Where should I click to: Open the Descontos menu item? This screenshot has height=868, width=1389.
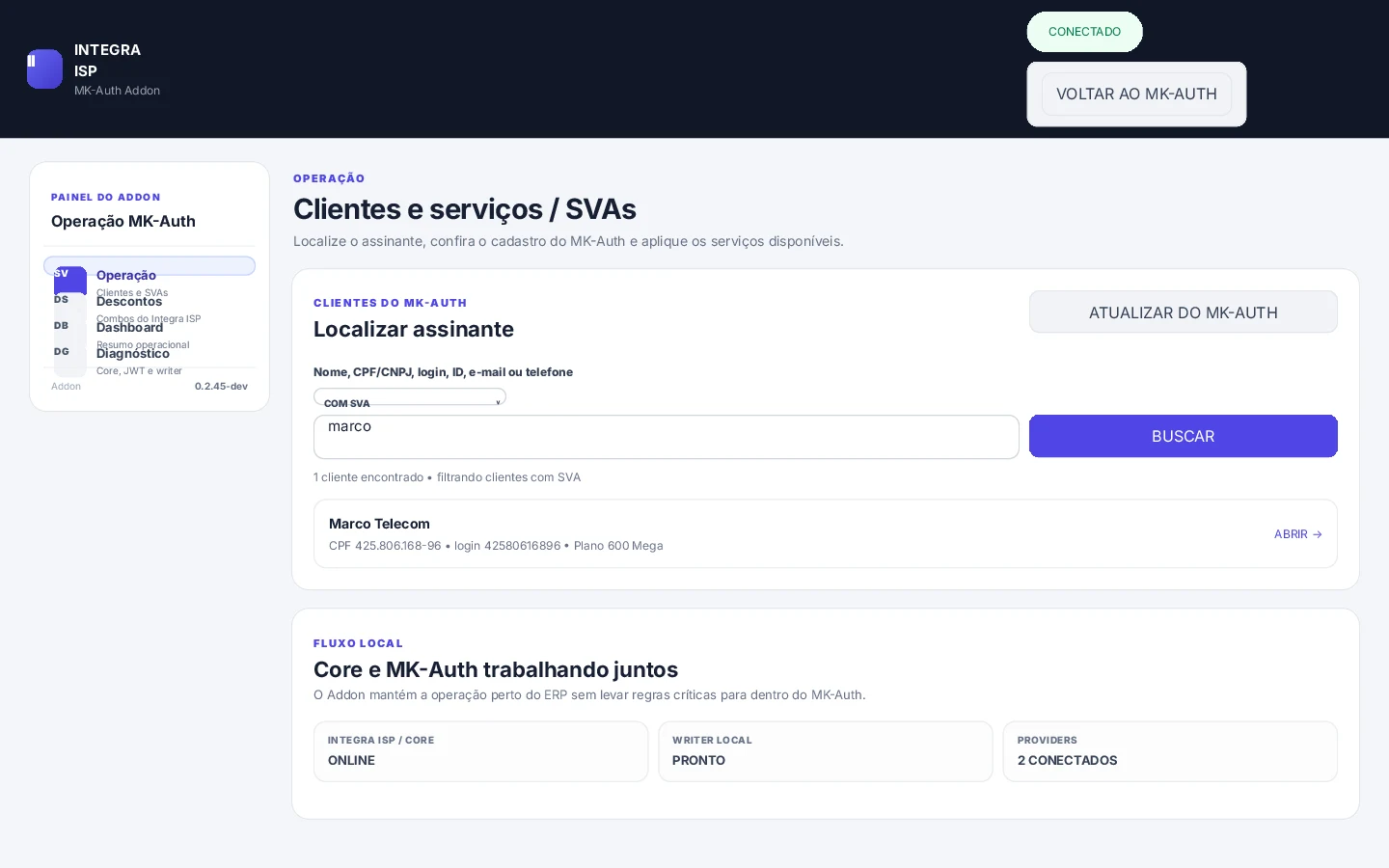(x=129, y=301)
